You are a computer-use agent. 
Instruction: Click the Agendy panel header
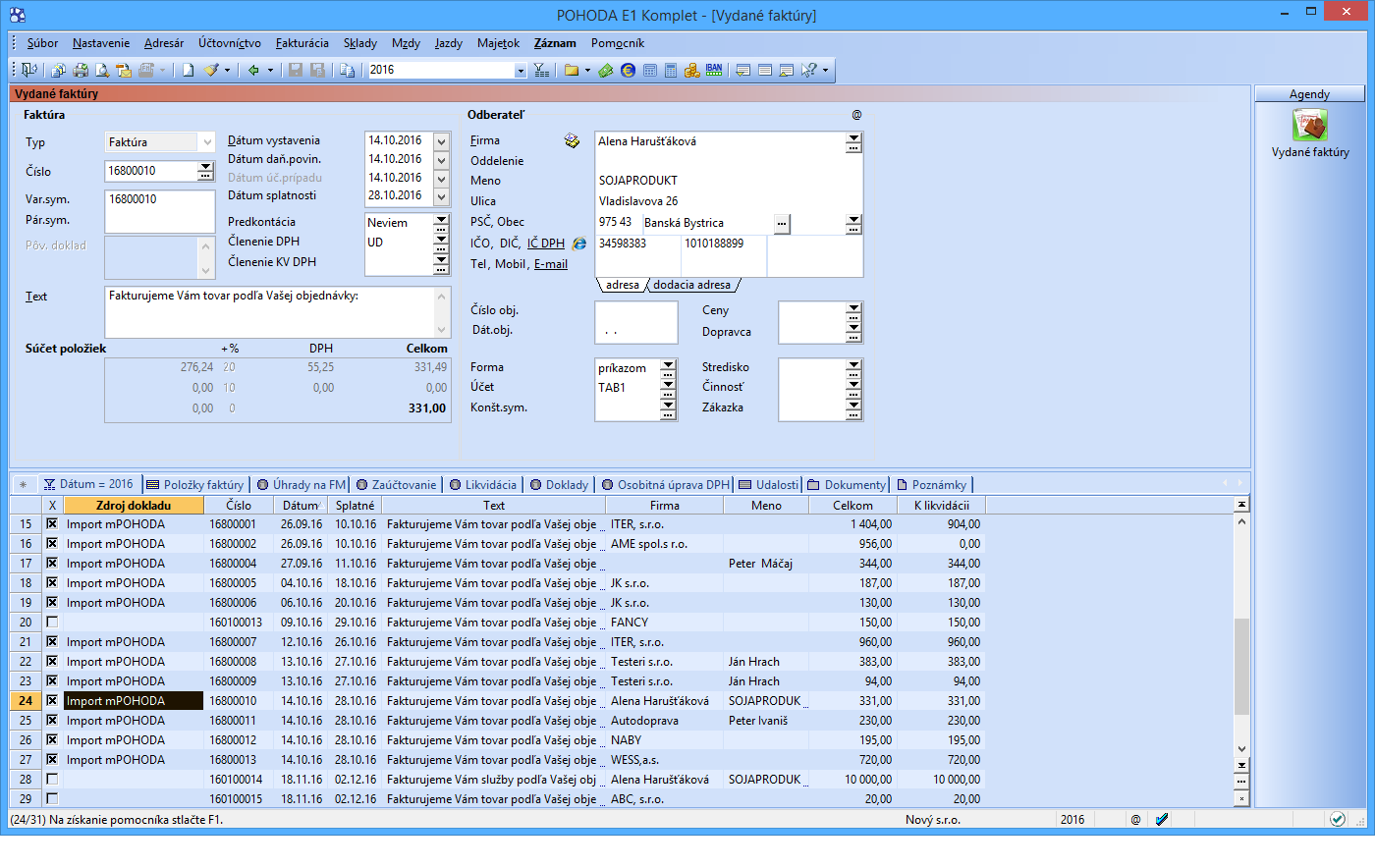coord(1309,94)
